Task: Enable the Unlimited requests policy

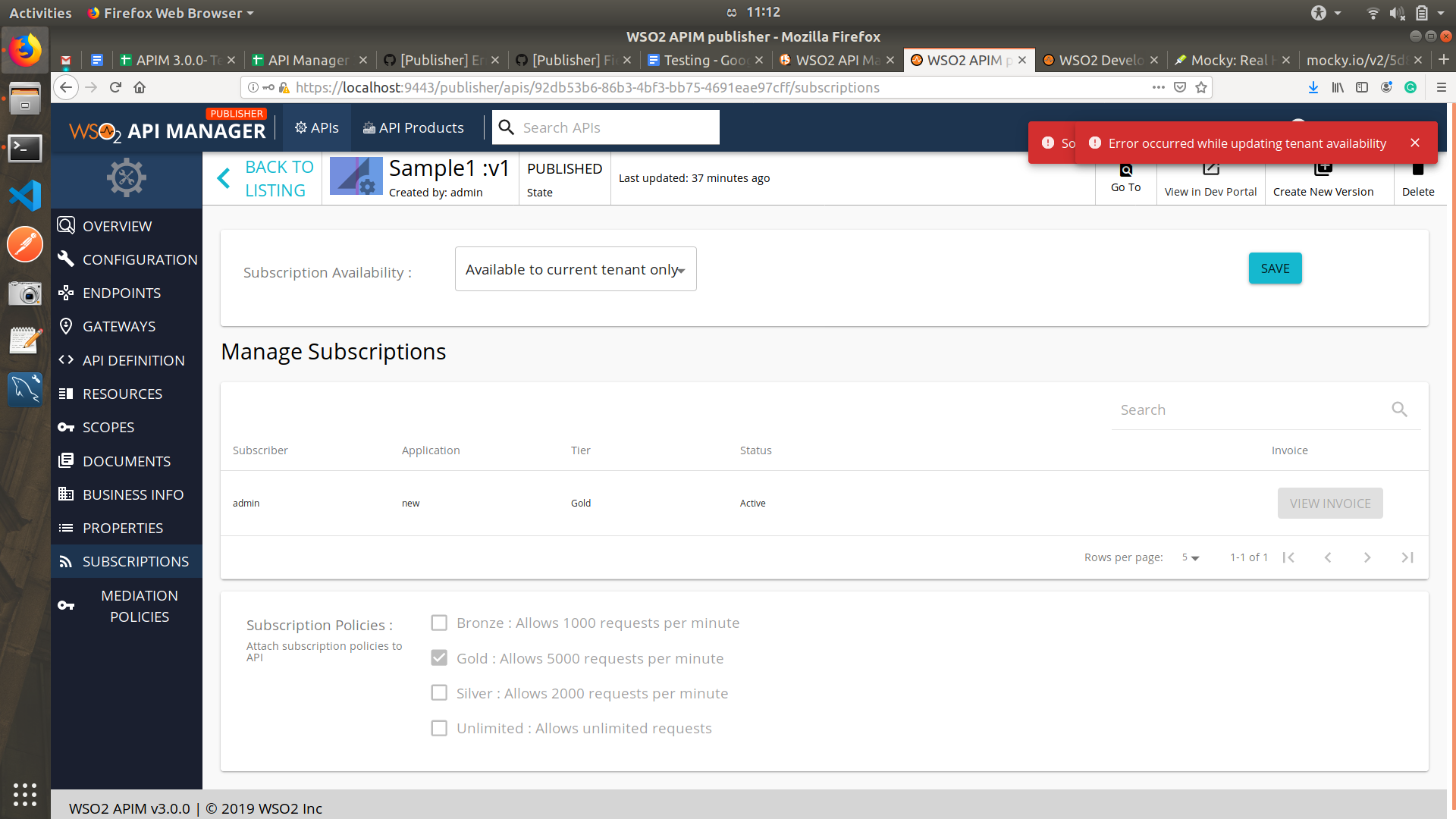Action: [439, 727]
